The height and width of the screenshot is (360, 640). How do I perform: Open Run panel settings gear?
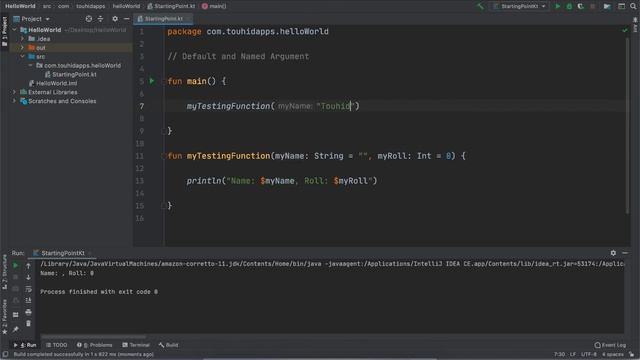(x=613, y=253)
